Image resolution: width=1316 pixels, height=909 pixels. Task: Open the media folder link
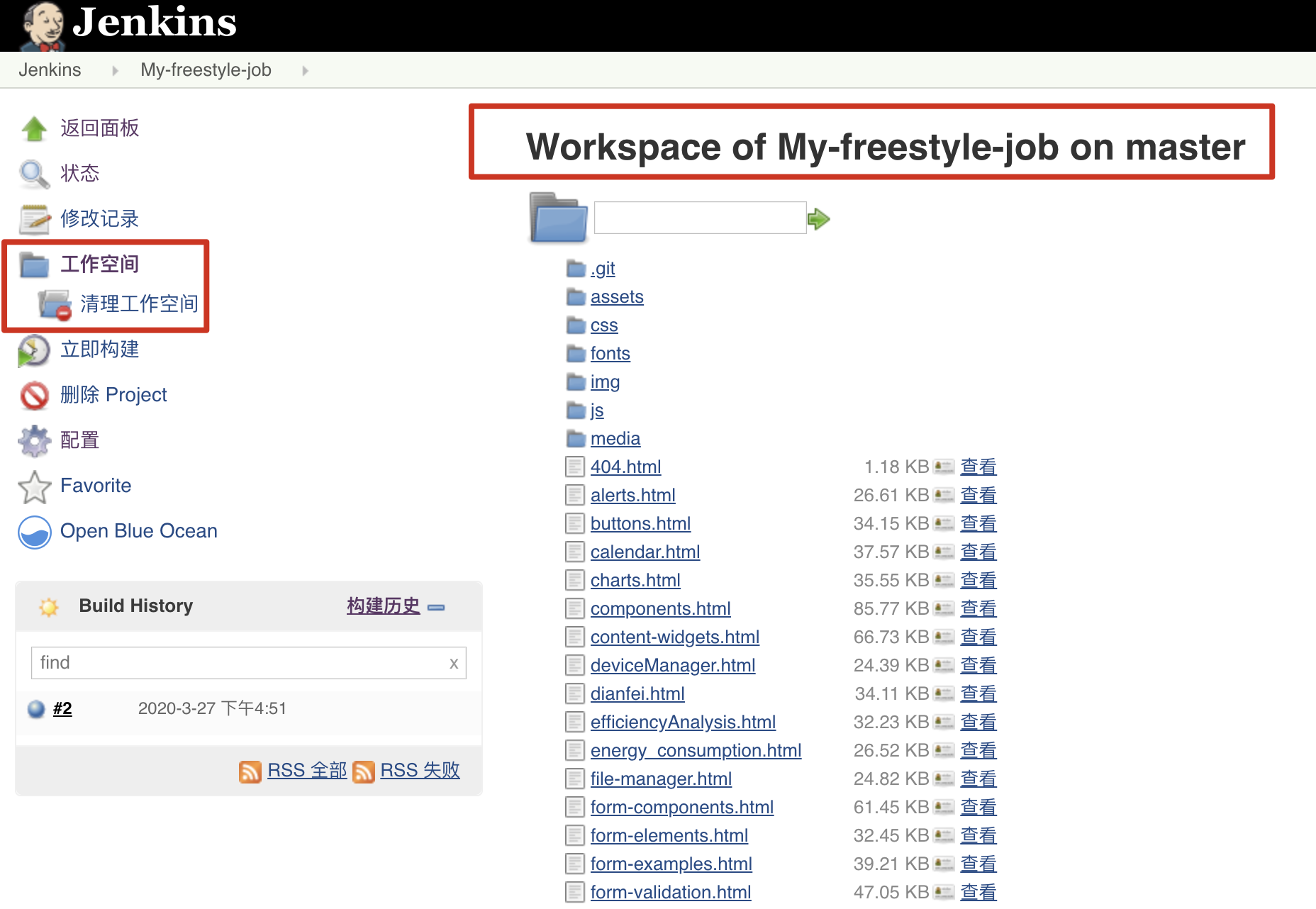615,439
